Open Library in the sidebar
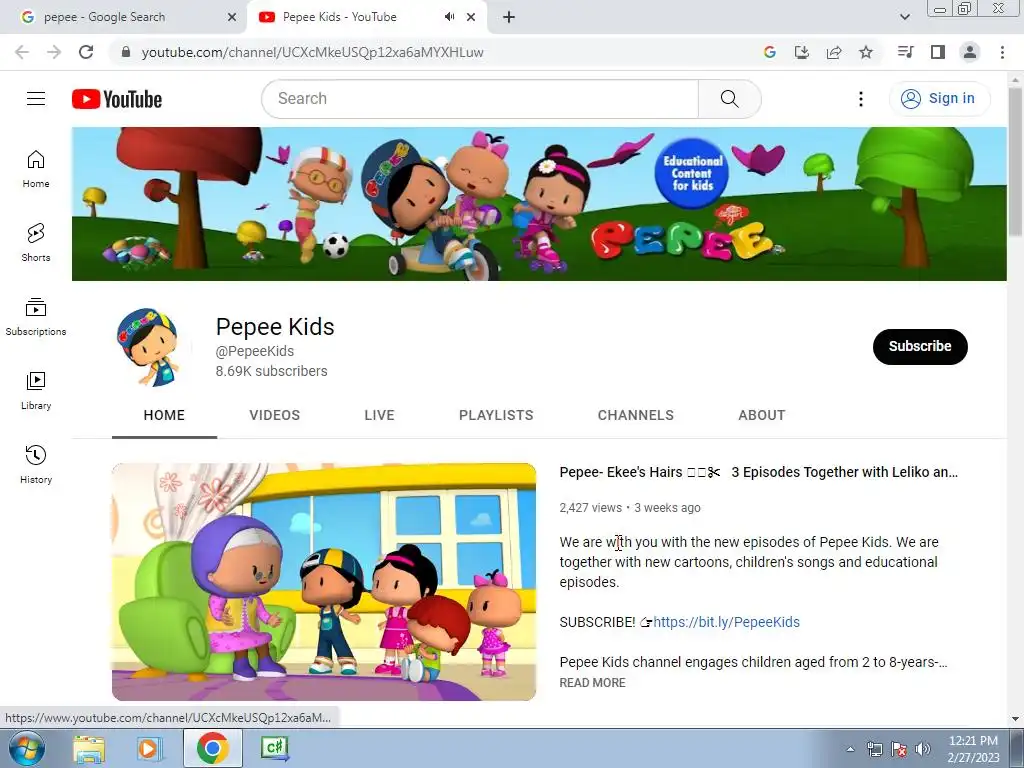1024x768 pixels. 36,391
